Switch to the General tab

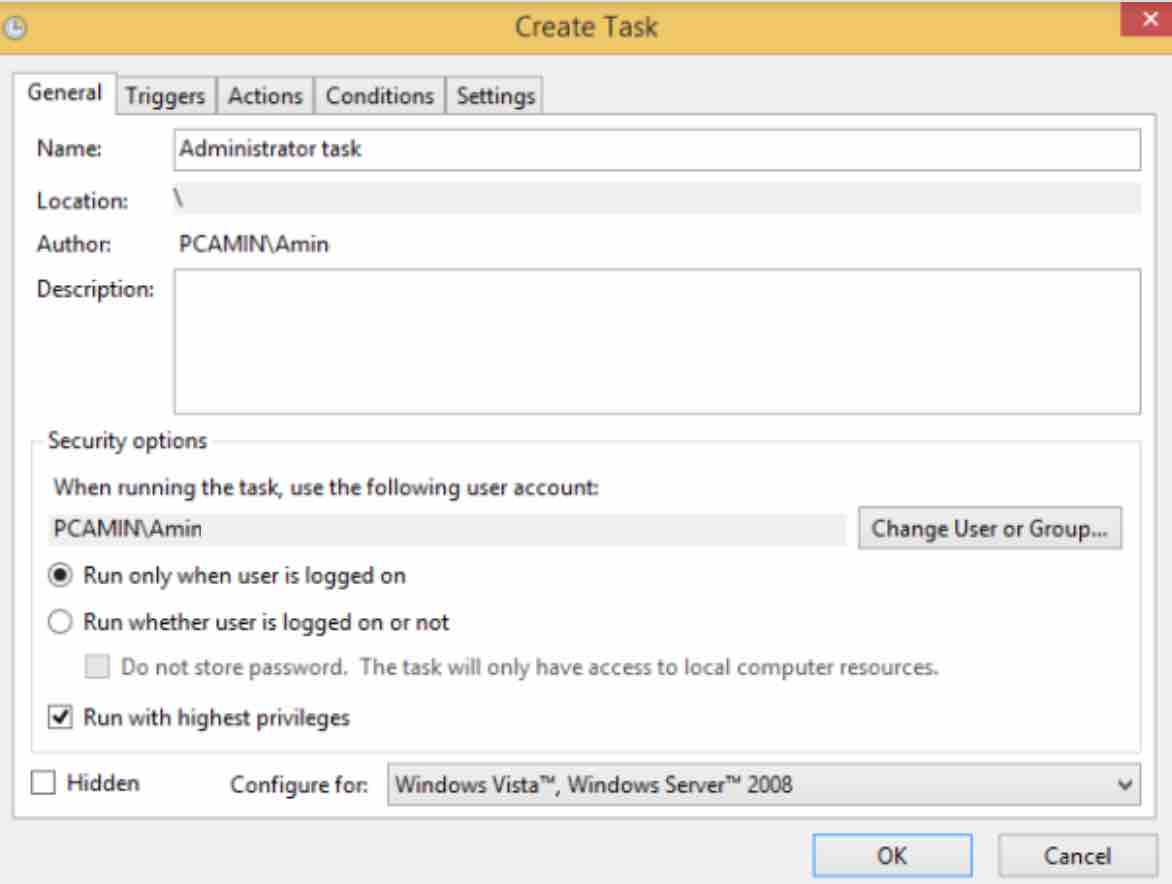64,93
